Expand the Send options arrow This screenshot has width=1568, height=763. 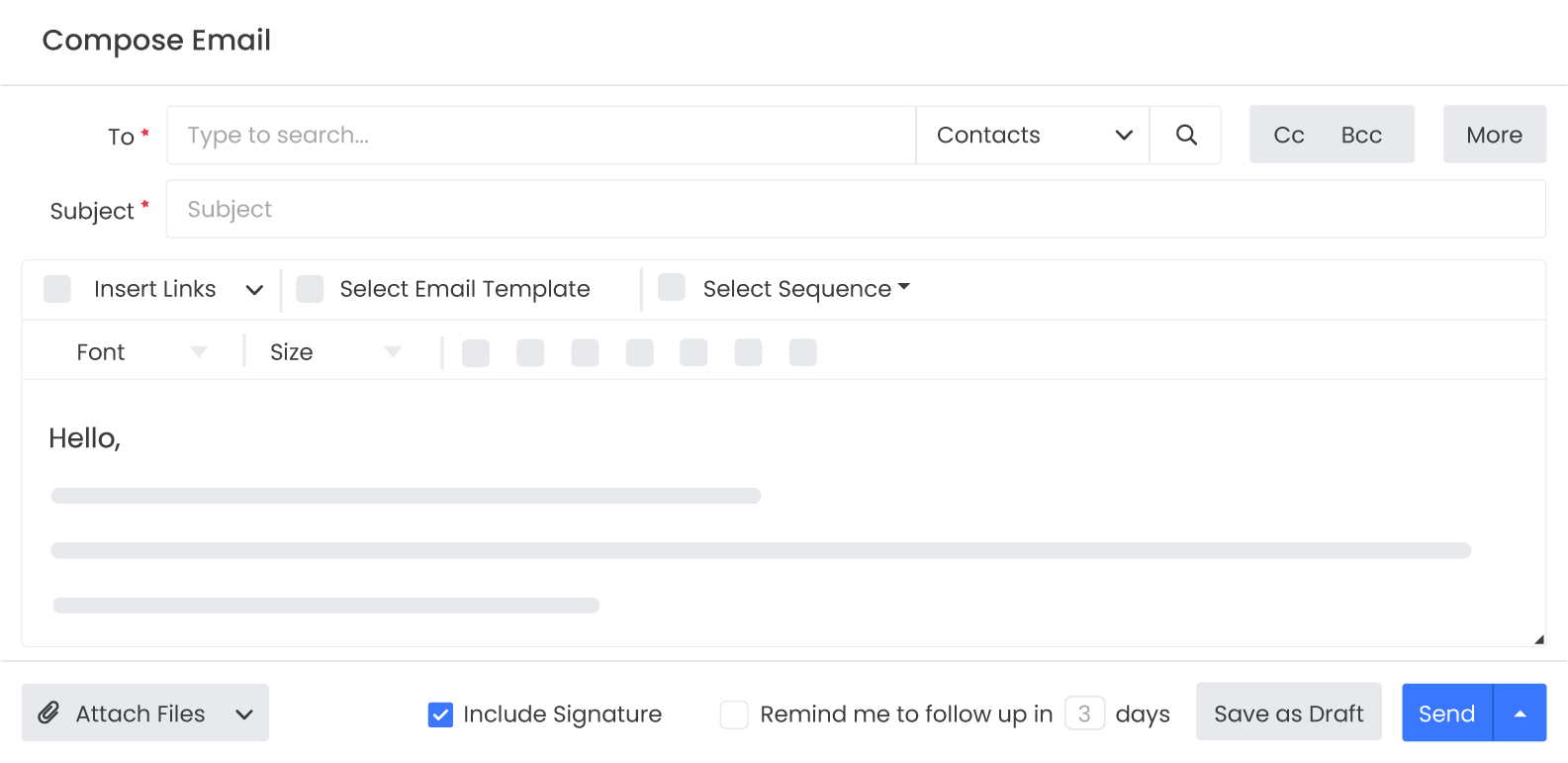click(x=1521, y=713)
